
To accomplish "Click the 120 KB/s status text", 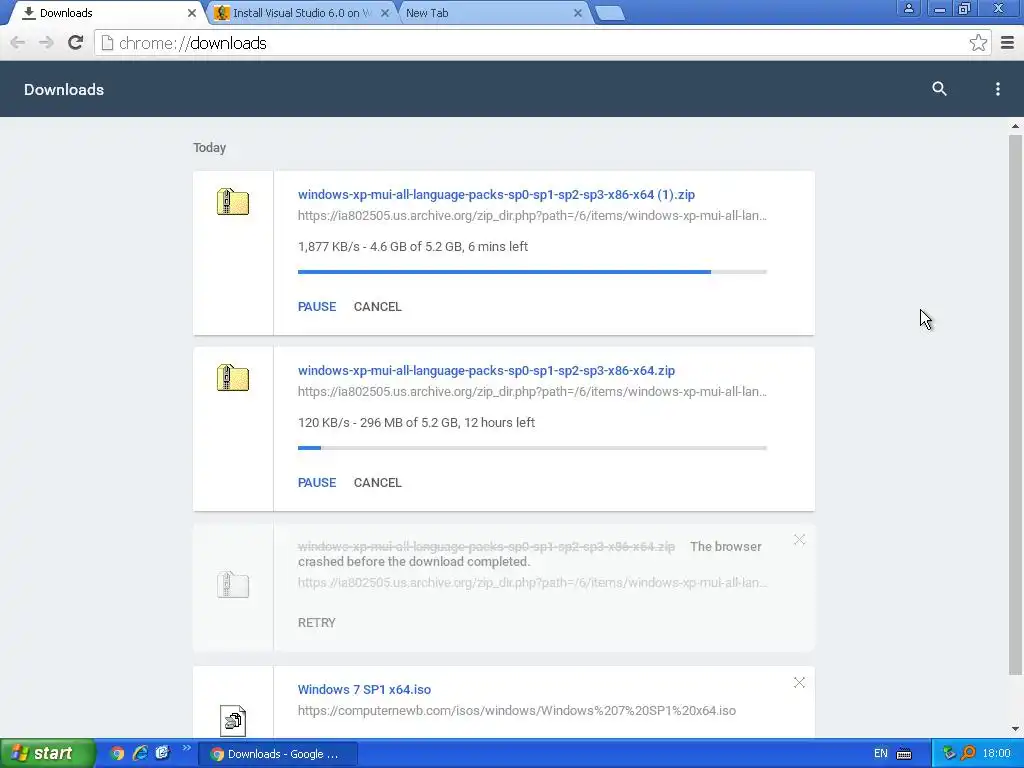I will (416, 423).
